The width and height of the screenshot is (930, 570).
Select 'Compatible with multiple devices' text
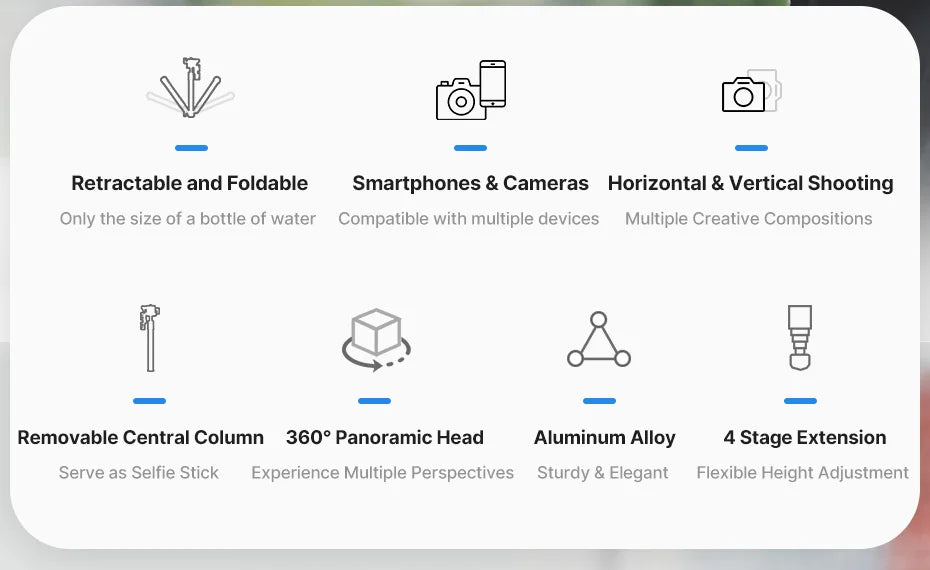click(x=469, y=218)
